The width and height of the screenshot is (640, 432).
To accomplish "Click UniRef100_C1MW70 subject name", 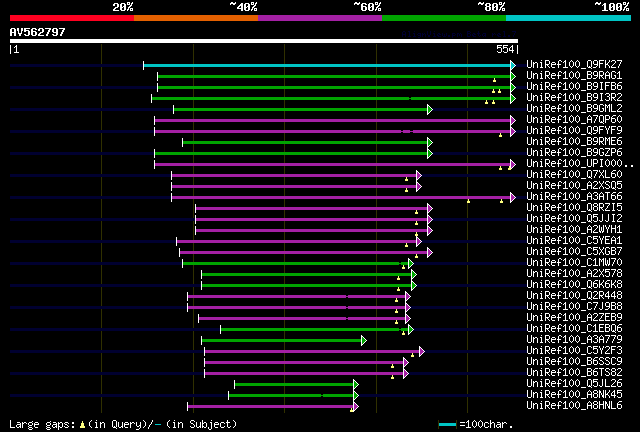I will coord(574,263).
